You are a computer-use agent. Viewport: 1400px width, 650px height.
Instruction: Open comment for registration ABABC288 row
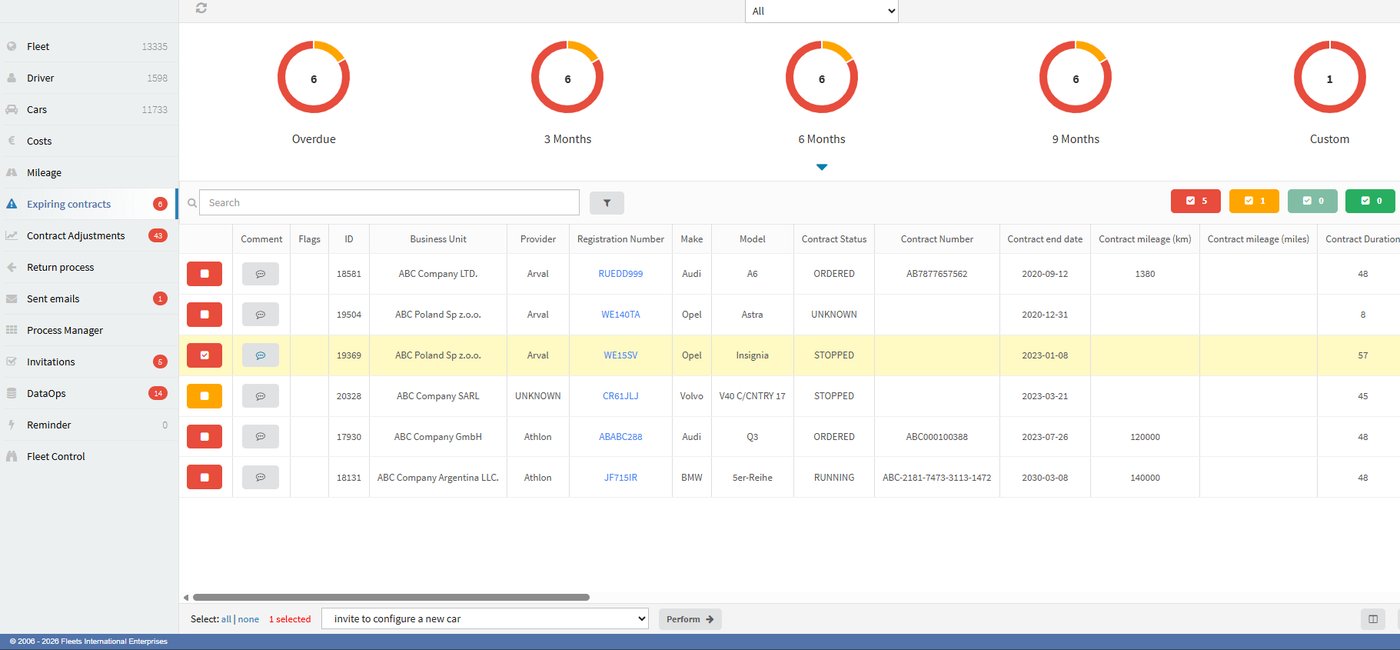click(260, 437)
